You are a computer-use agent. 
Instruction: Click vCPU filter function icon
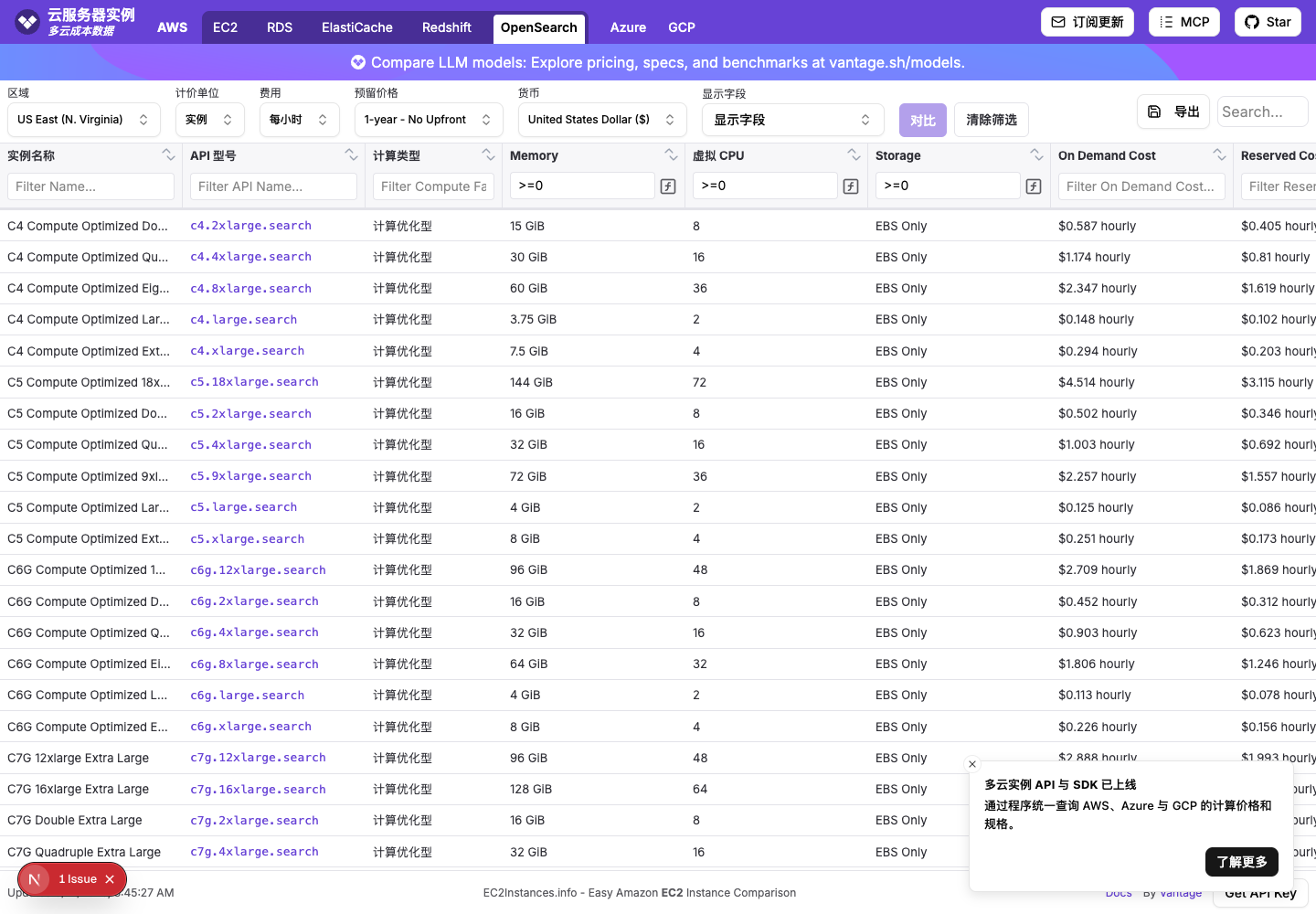(x=851, y=186)
